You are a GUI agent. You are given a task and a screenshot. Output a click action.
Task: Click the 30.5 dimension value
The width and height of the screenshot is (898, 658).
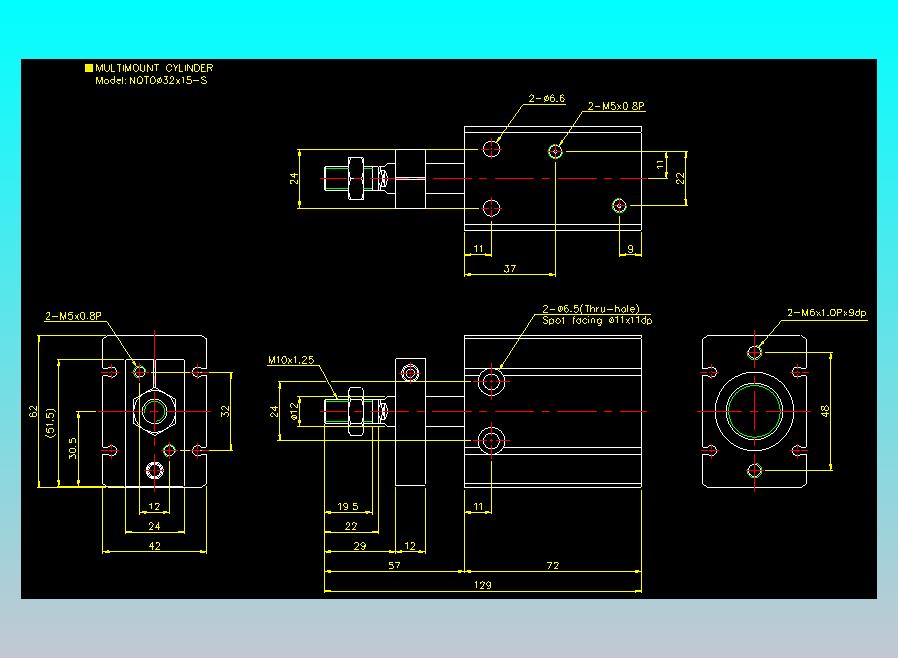coord(72,448)
